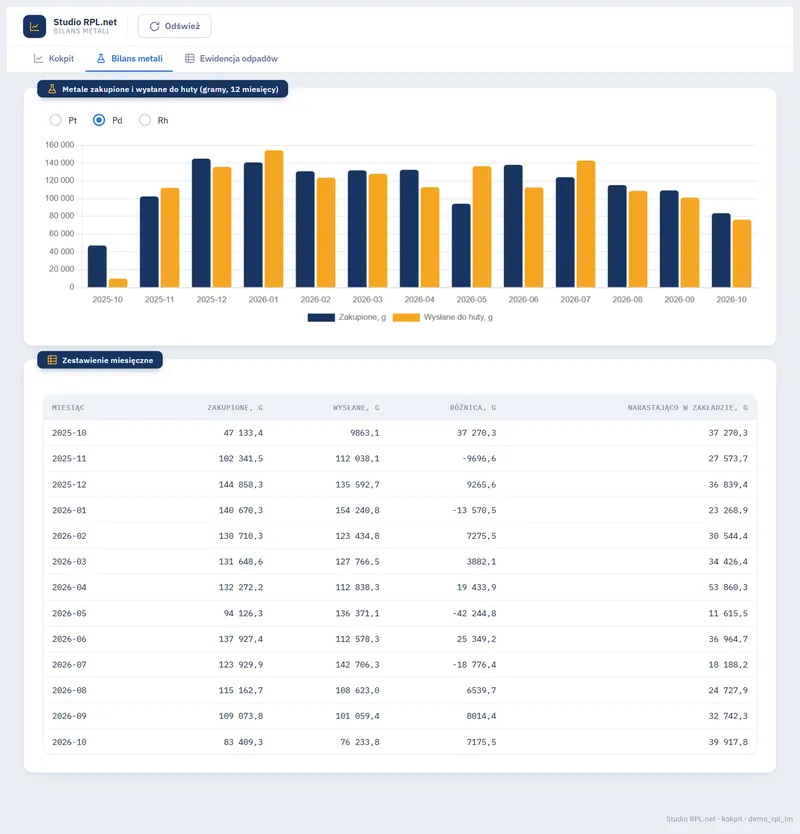Click the difference value -42 244,8
The width and height of the screenshot is (800, 834).
click(x=474, y=613)
